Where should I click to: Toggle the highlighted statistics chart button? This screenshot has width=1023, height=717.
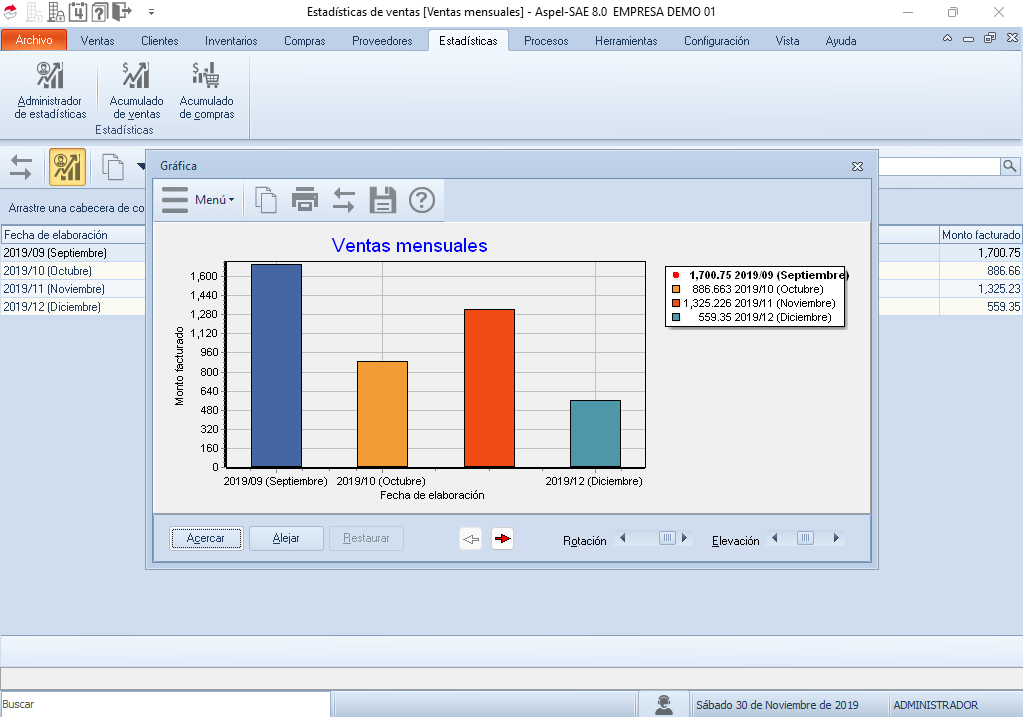click(67, 167)
